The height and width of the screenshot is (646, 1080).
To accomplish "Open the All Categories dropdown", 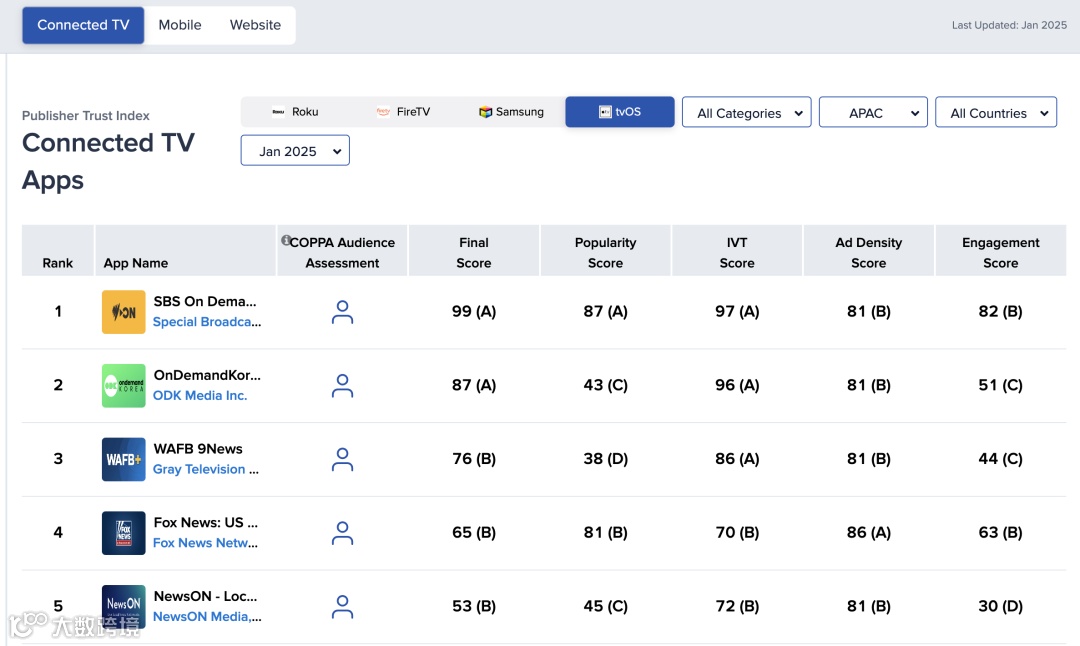I will click(x=746, y=113).
